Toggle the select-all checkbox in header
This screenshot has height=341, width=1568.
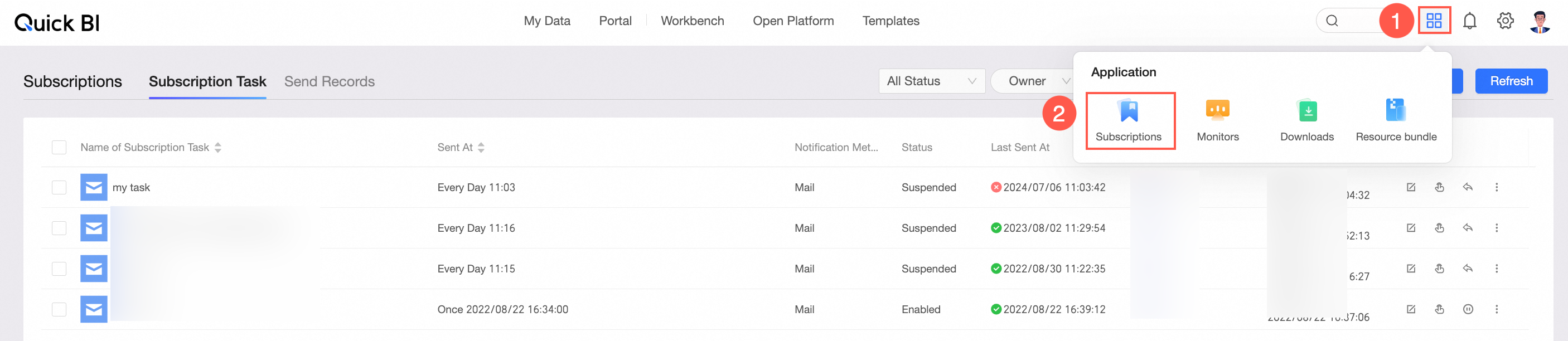click(x=59, y=147)
